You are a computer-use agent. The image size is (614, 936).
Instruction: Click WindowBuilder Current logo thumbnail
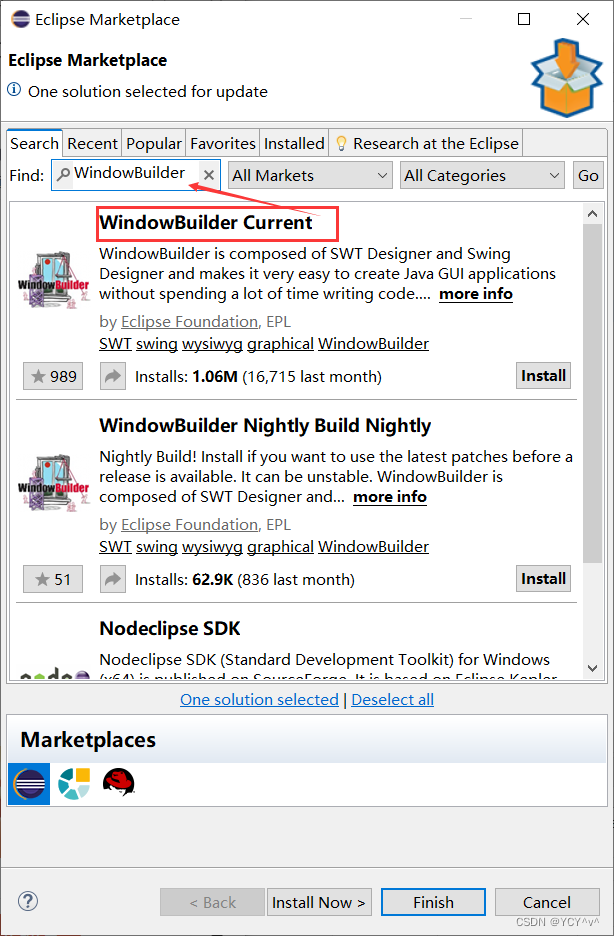(x=54, y=282)
